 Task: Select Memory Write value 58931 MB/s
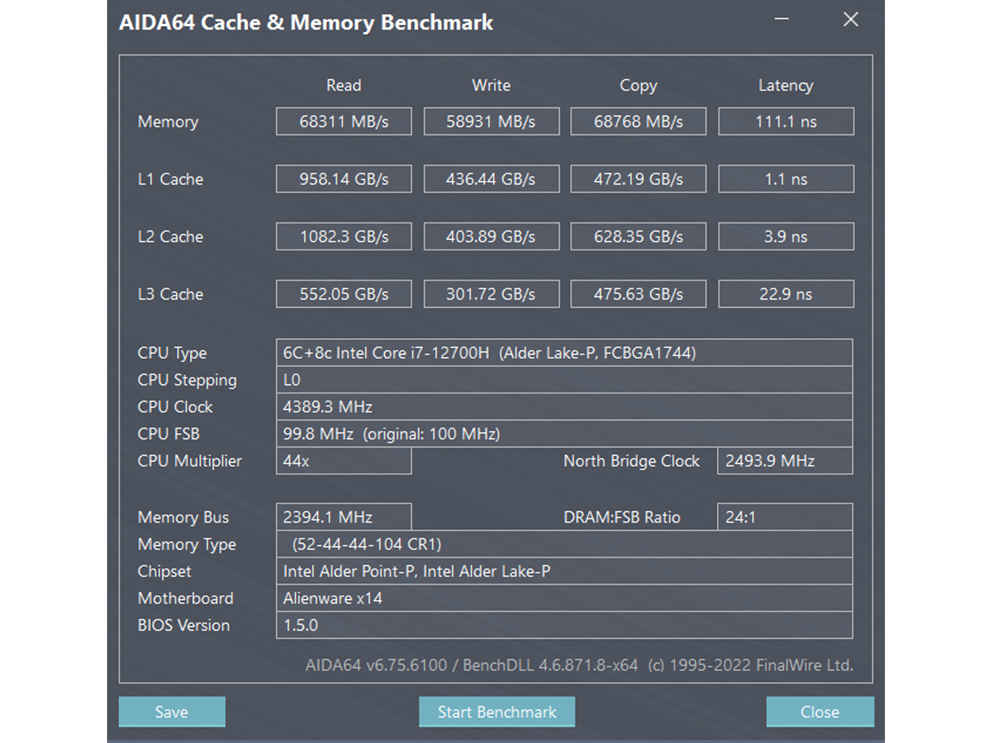point(491,121)
